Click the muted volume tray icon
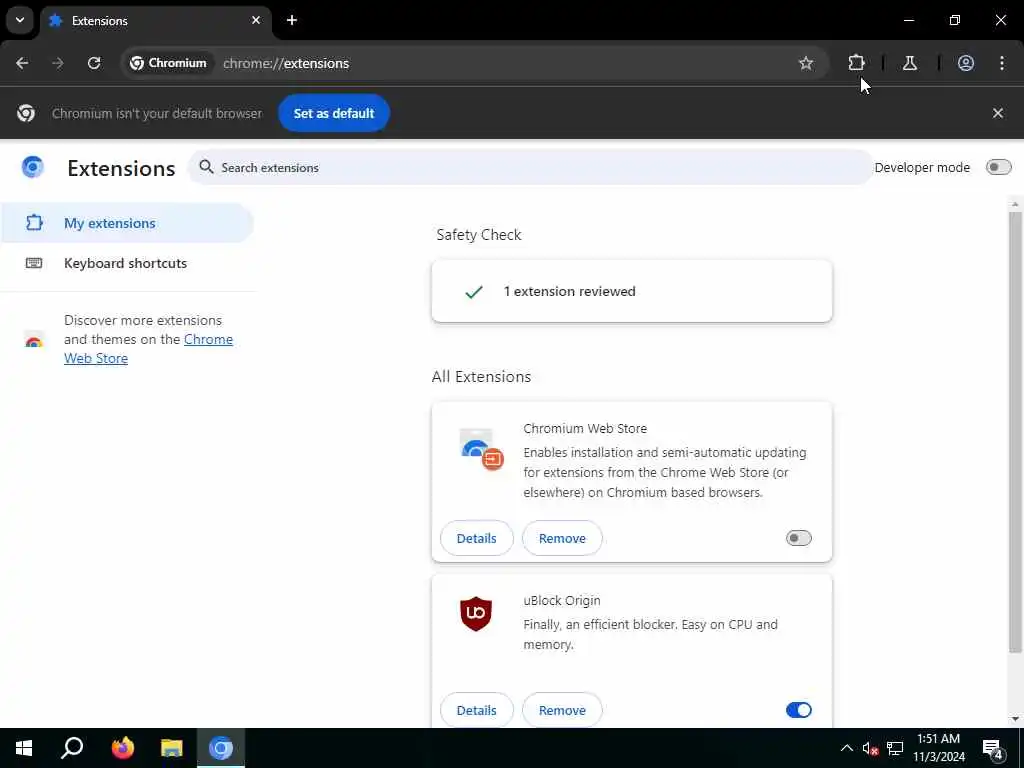The height and width of the screenshot is (768, 1024). point(870,748)
